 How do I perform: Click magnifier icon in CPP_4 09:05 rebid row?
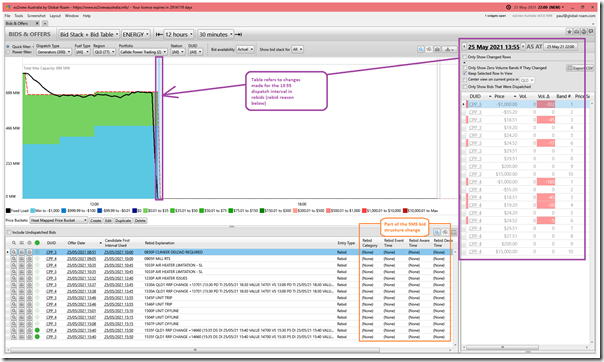point(14,259)
